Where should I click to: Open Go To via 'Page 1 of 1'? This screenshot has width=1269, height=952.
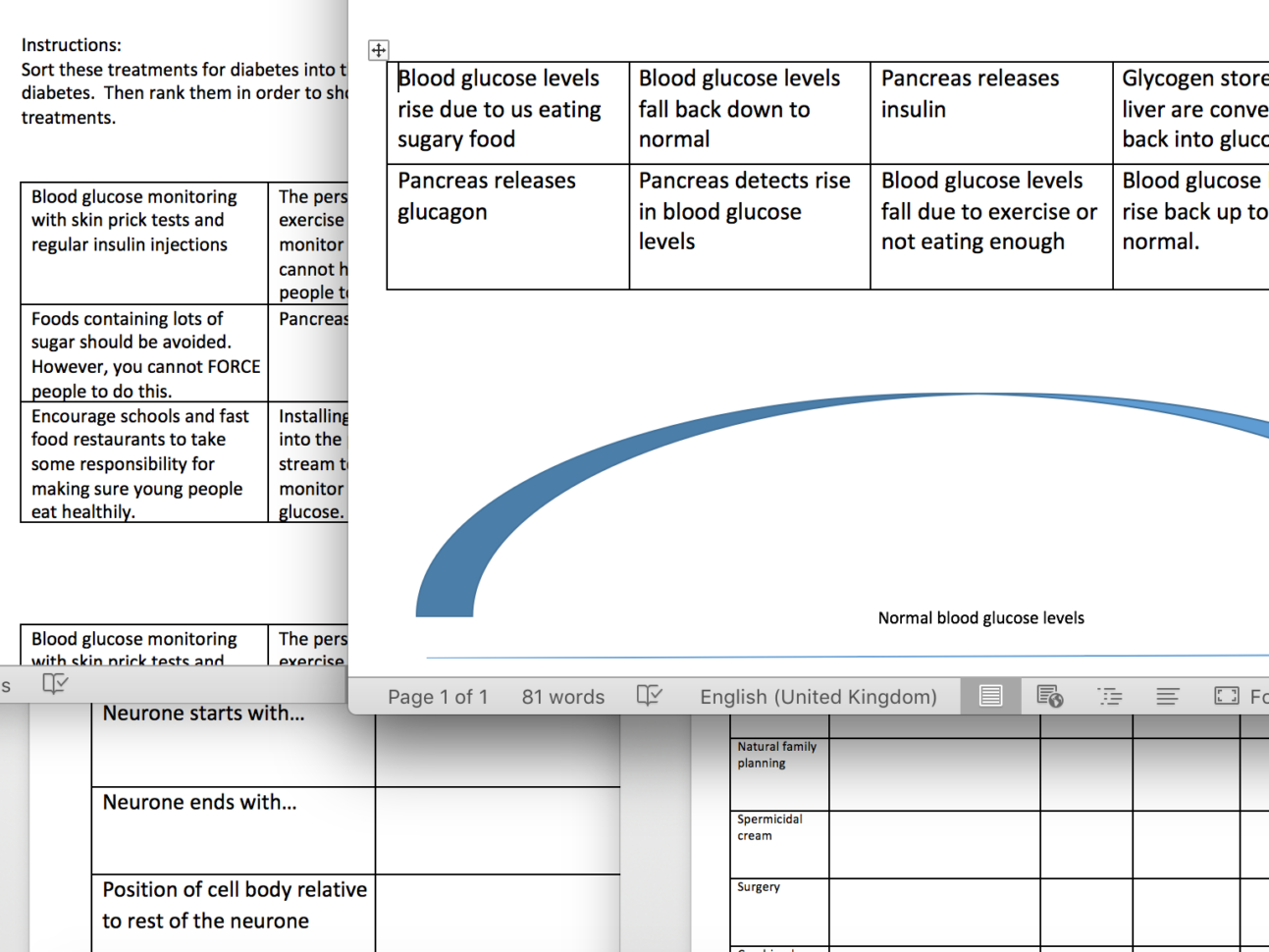438,696
